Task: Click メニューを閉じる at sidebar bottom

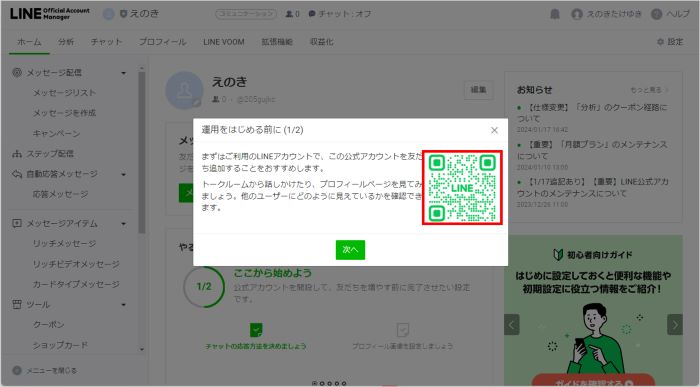Action: [x=45, y=370]
